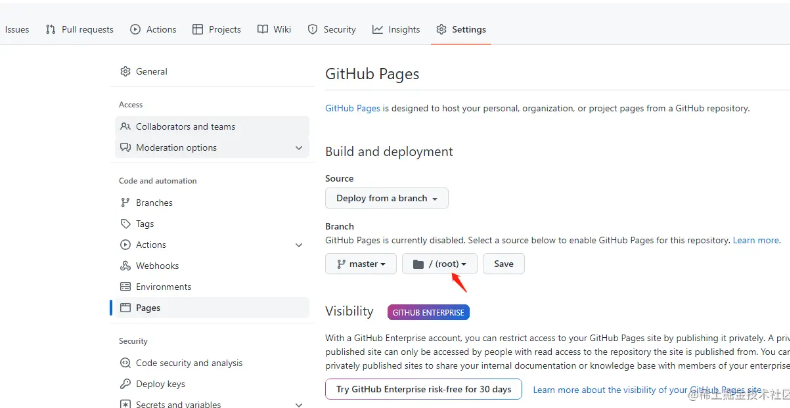Click the Projects table icon
The image size is (790, 408).
point(198,30)
